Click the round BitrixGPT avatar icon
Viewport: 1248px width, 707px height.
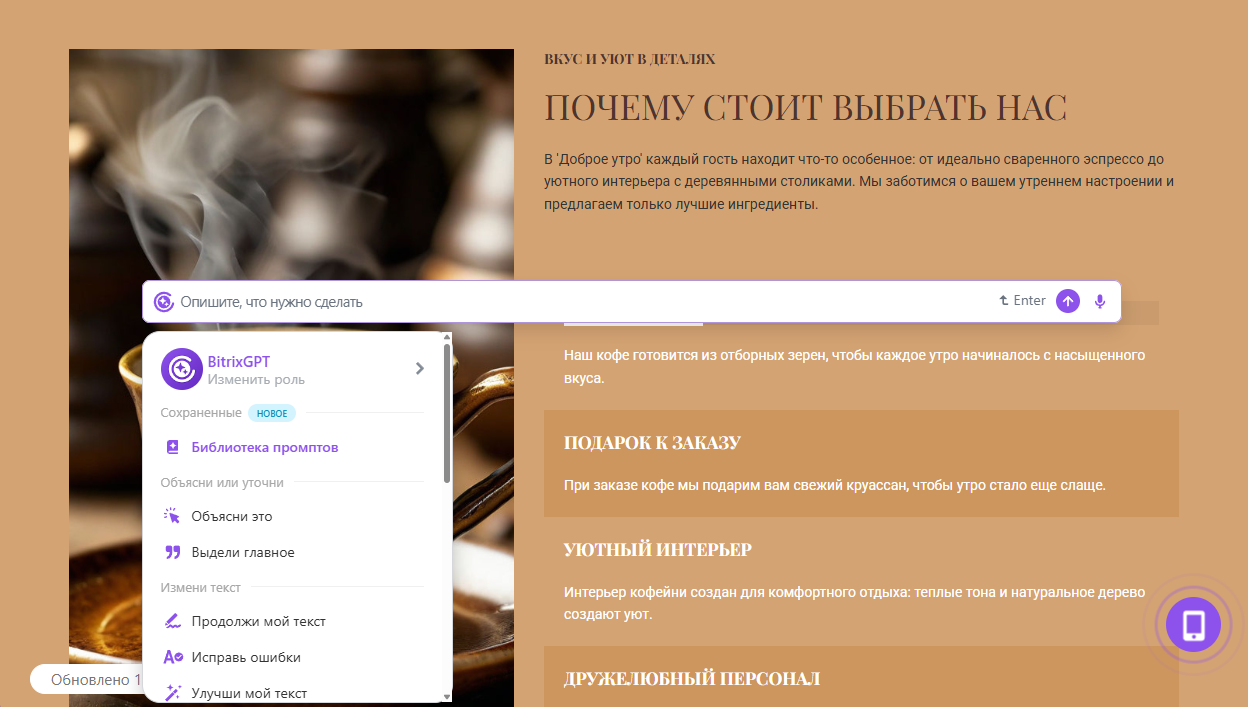(x=182, y=369)
